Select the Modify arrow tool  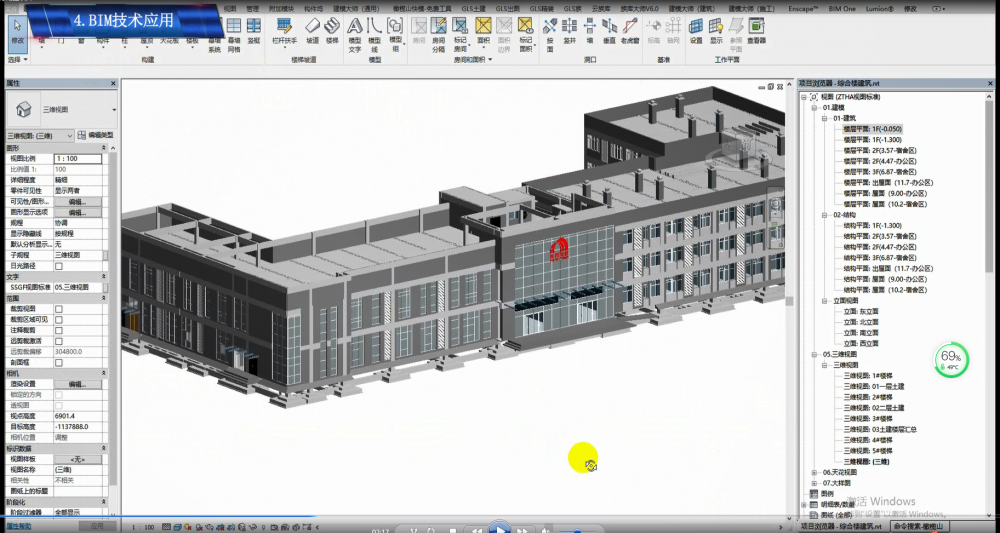18,40
